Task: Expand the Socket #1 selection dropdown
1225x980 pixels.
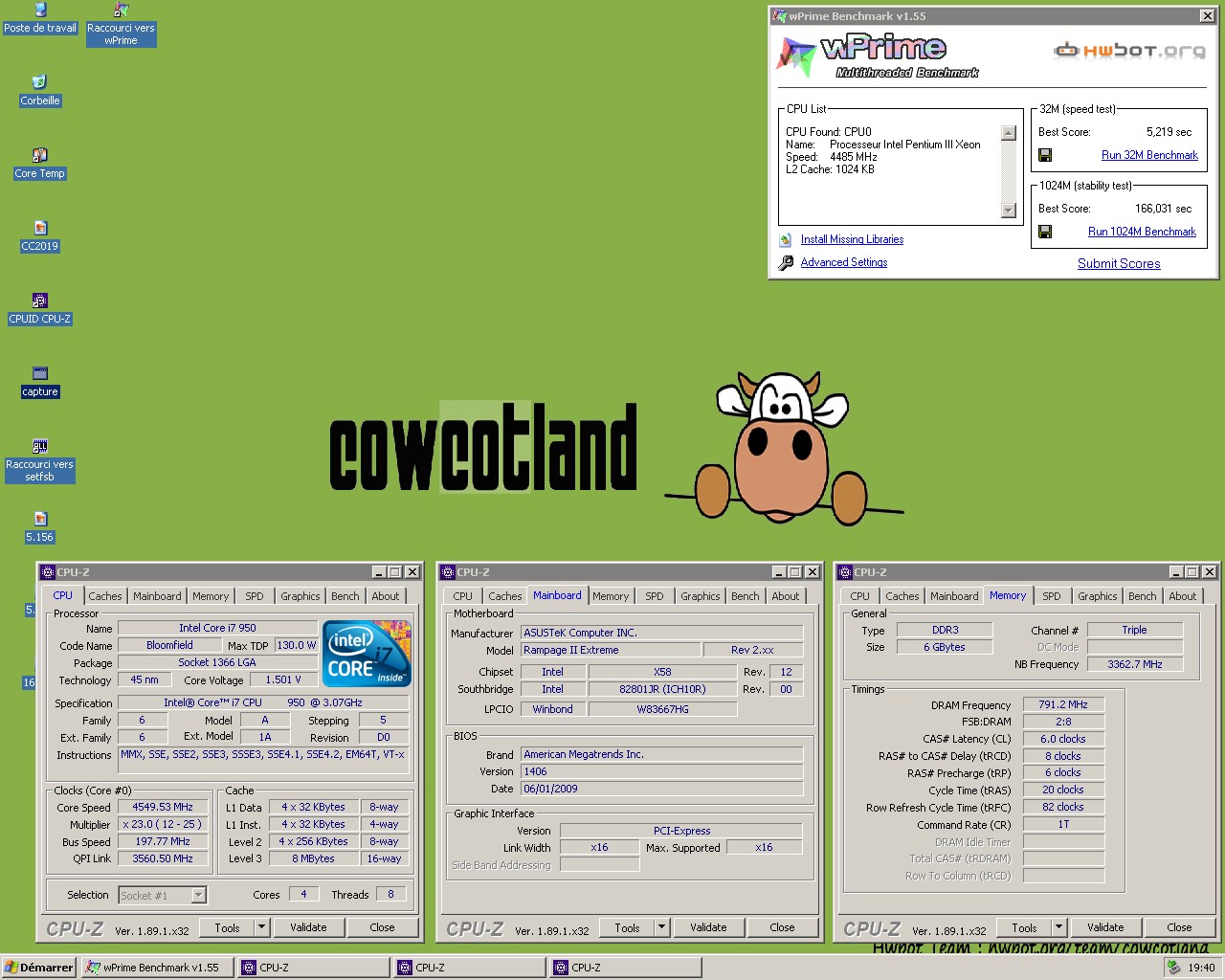Action: click(x=199, y=896)
